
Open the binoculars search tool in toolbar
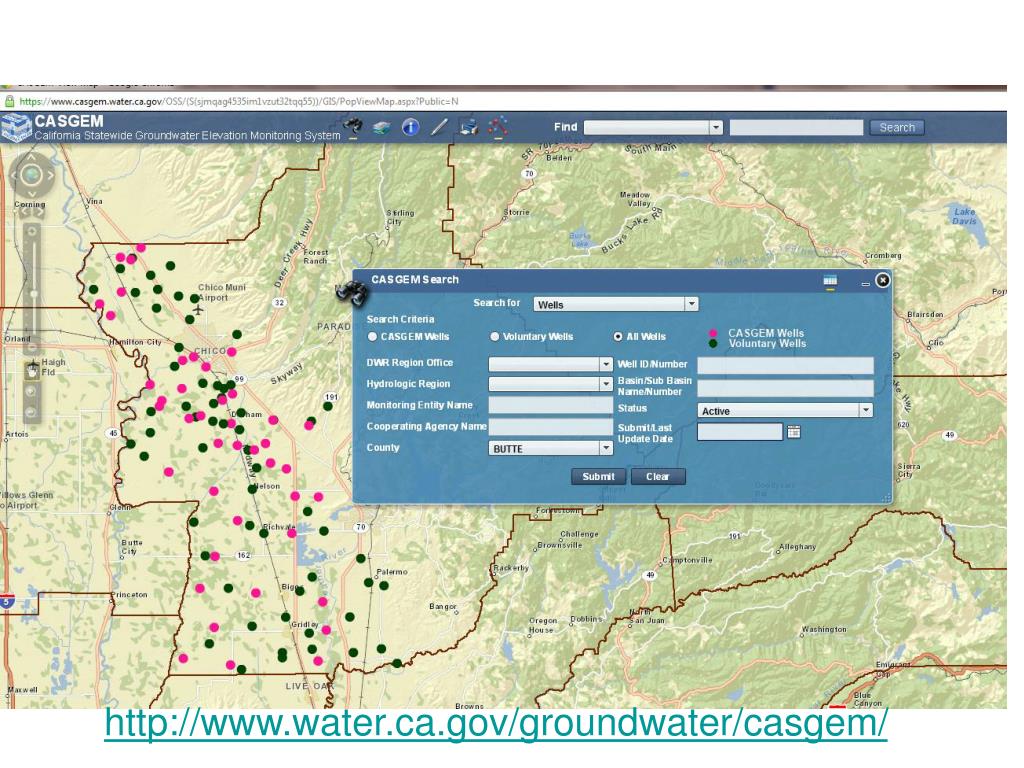click(354, 125)
